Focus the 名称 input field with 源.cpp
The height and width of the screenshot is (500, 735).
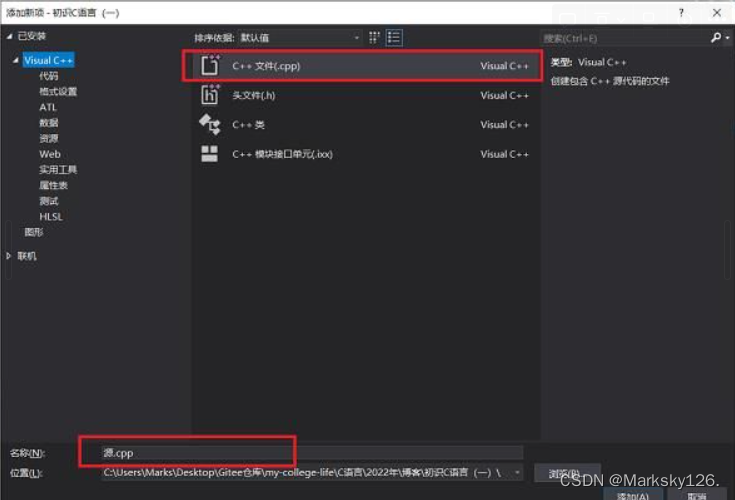[312, 453]
